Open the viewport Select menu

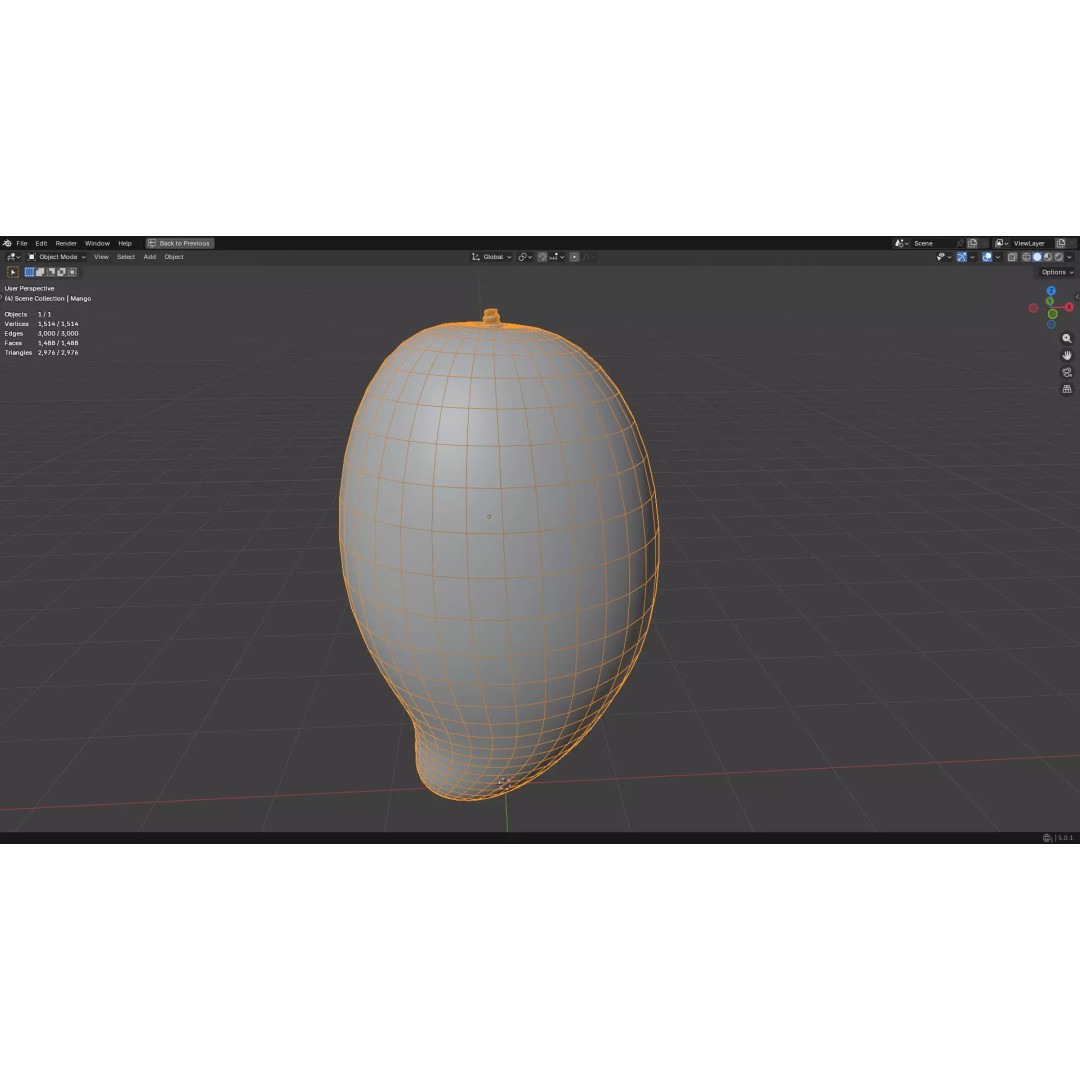[x=126, y=257]
